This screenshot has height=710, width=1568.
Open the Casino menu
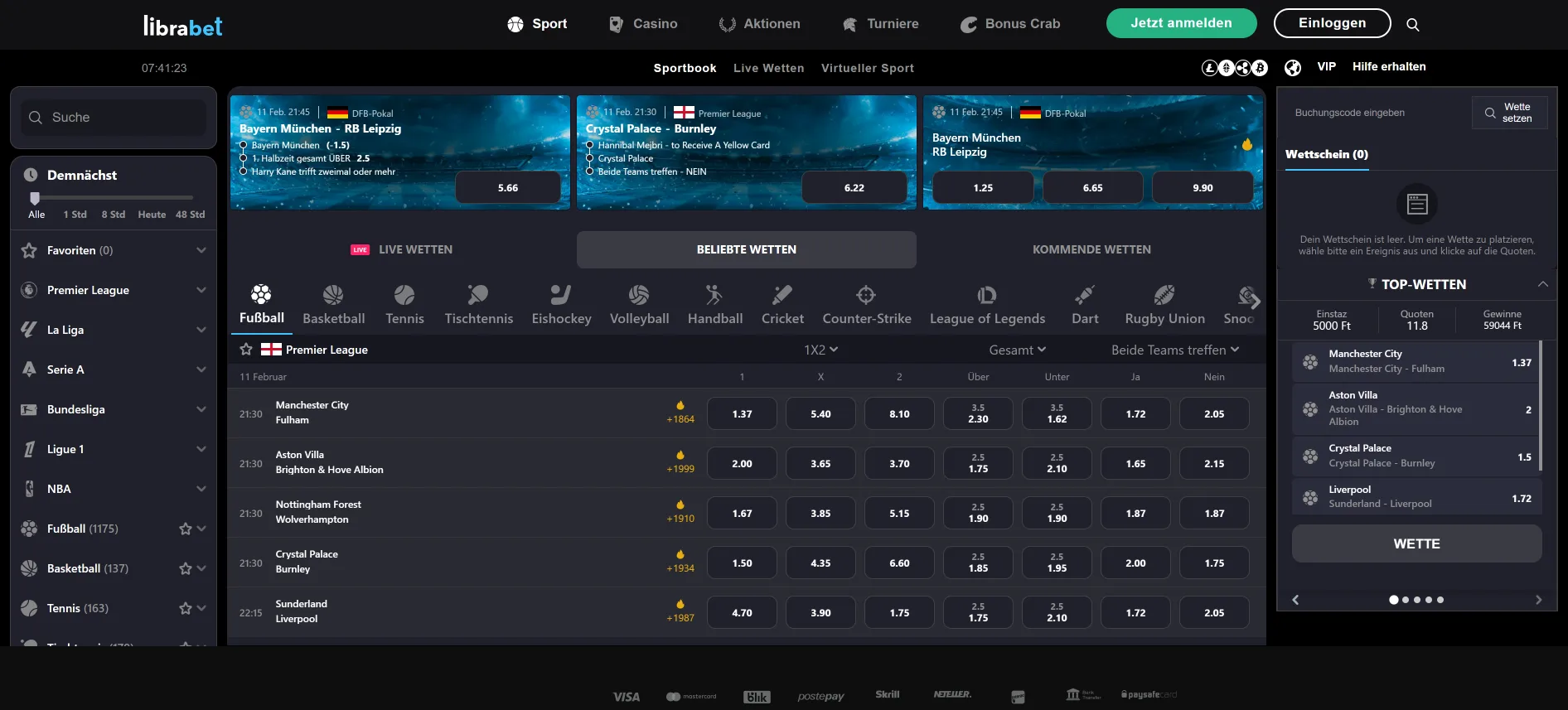642,24
